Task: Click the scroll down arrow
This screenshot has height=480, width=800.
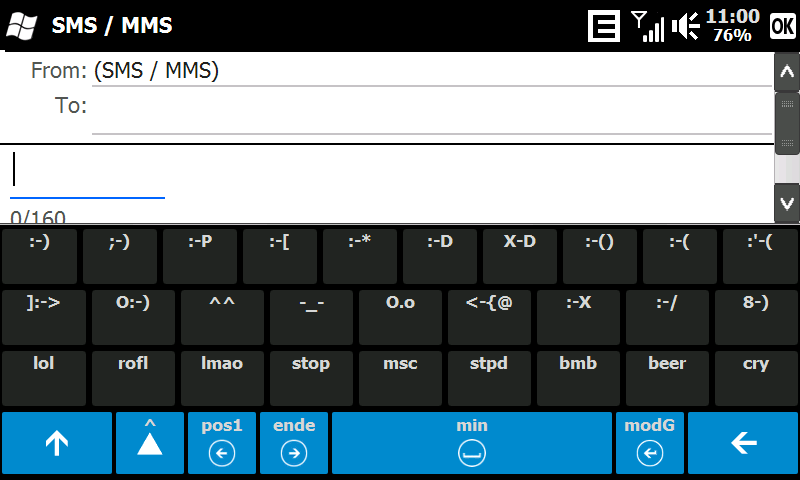Action: (x=787, y=204)
